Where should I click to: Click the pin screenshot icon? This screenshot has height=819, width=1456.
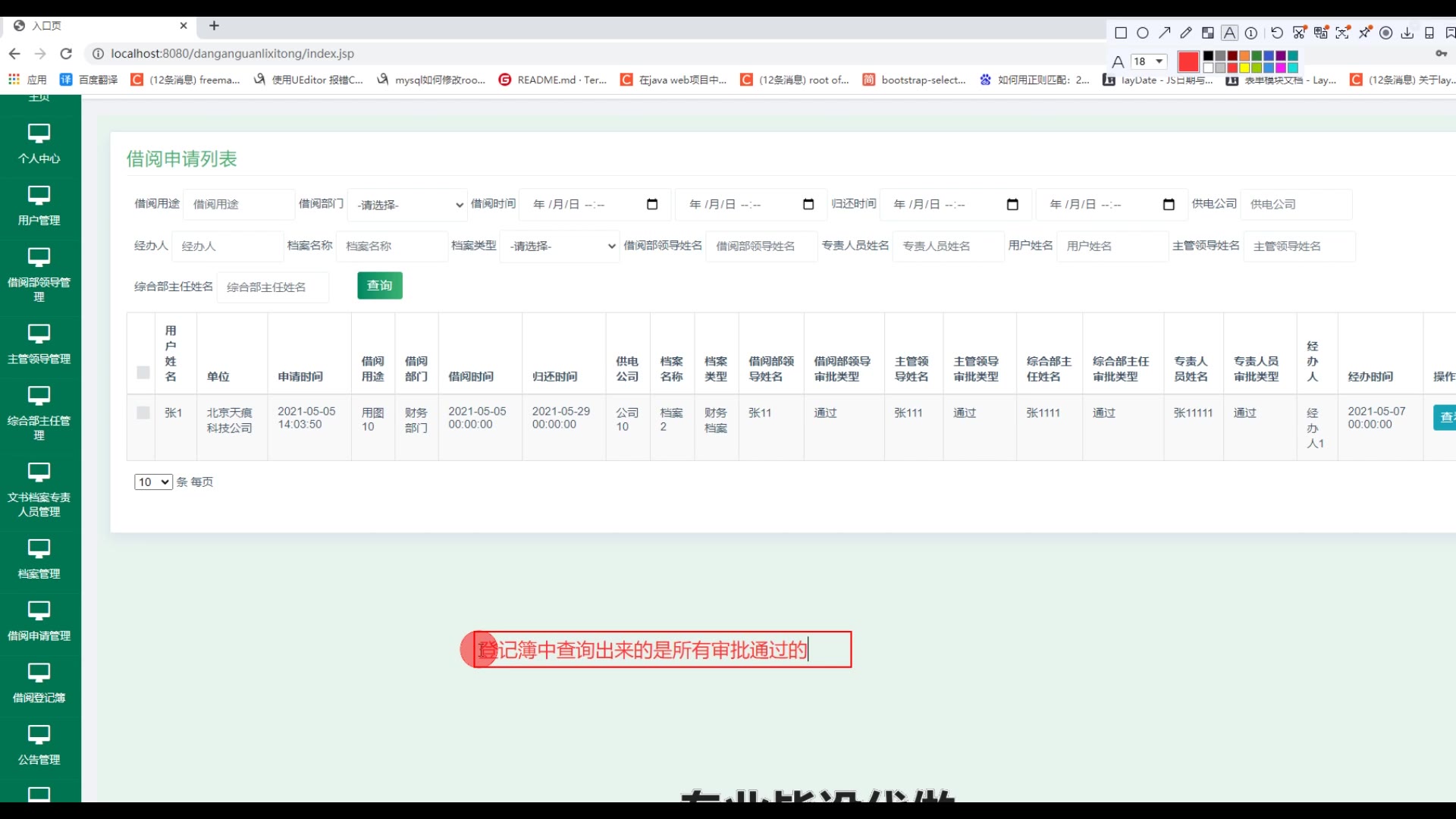tap(1365, 33)
